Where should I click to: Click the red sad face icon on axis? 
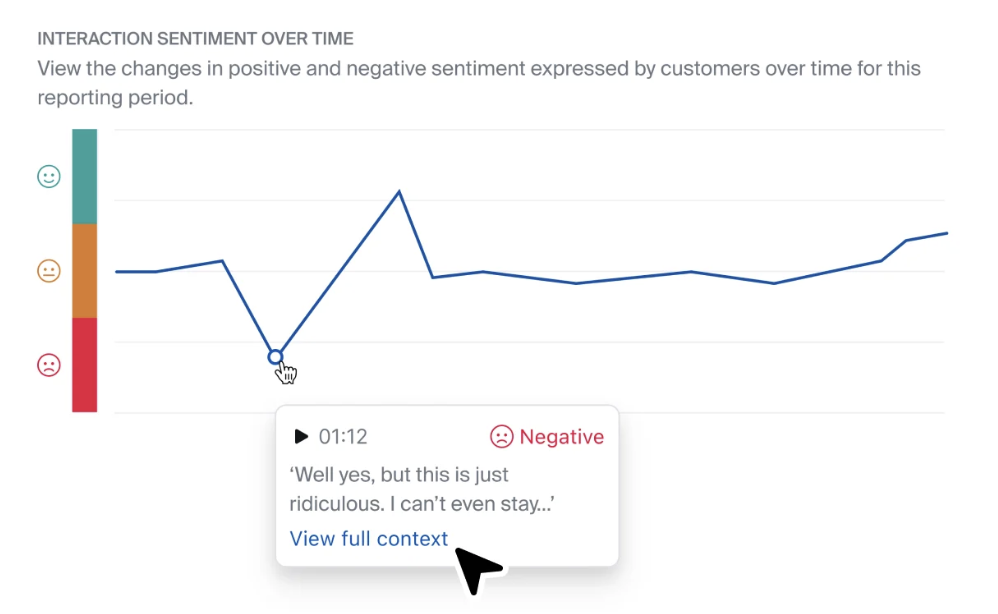click(x=48, y=365)
